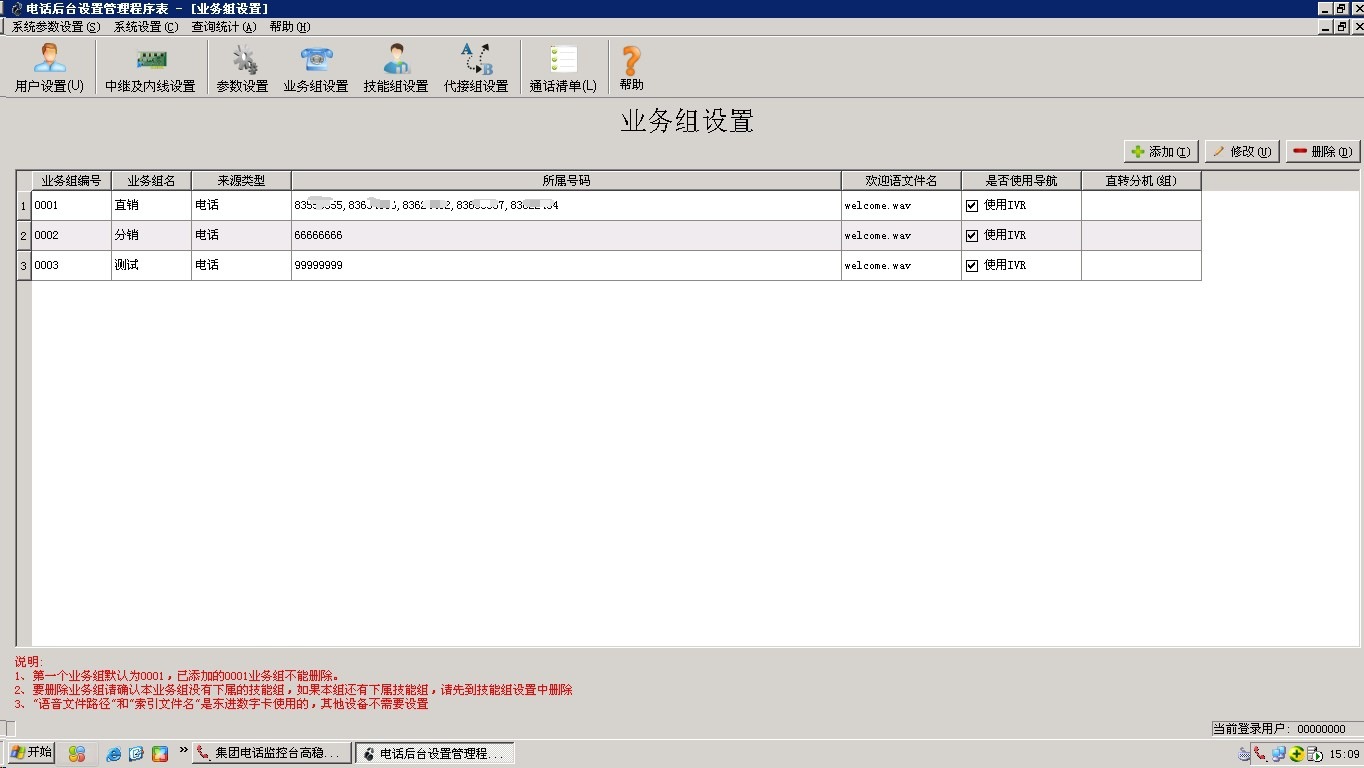Click the 直转分机(组) column header
Screen dimensions: 1364x768
1141,181
